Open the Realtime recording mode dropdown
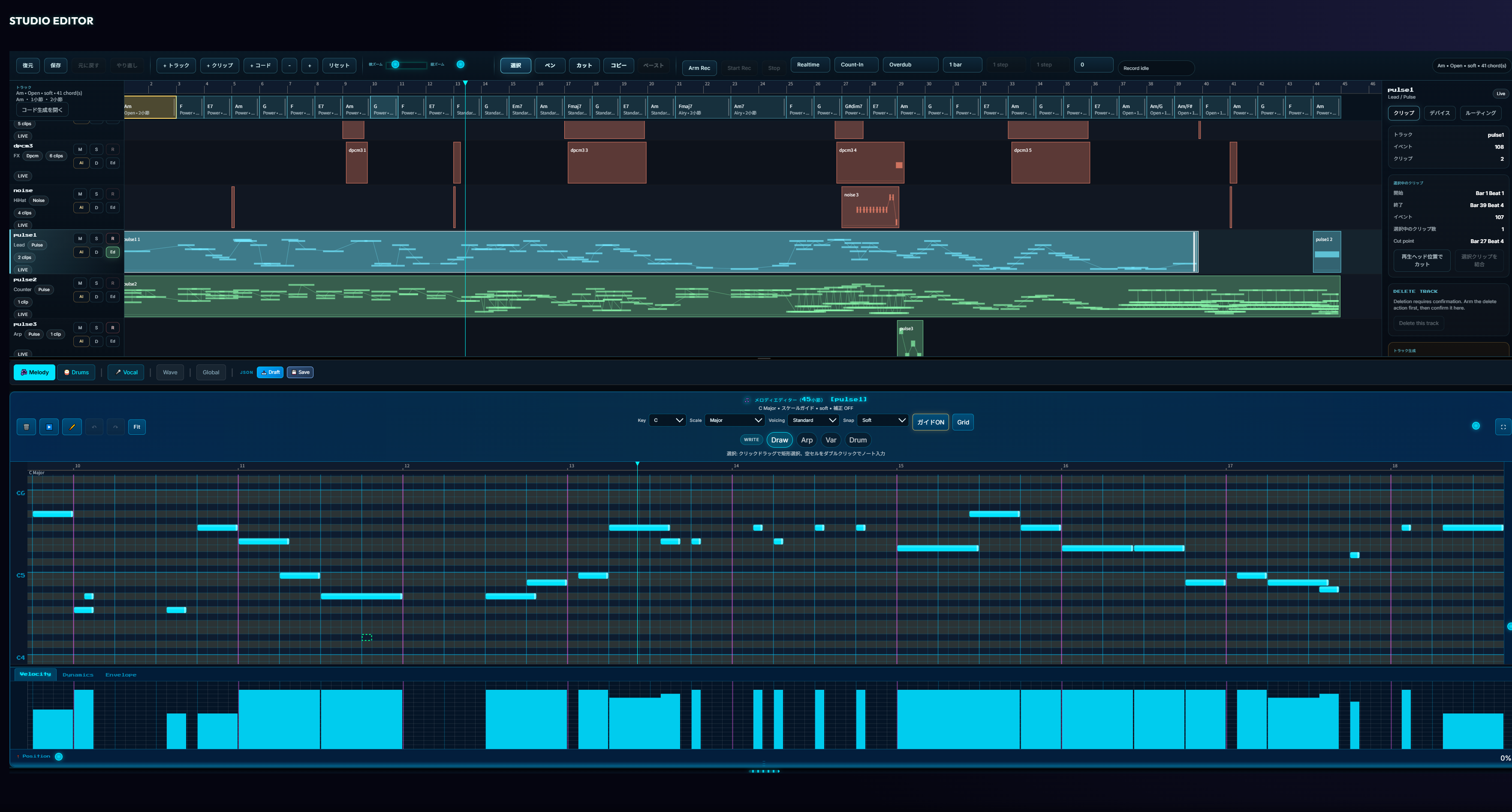This screenshot has width=1512, height=812. (810, 65)
